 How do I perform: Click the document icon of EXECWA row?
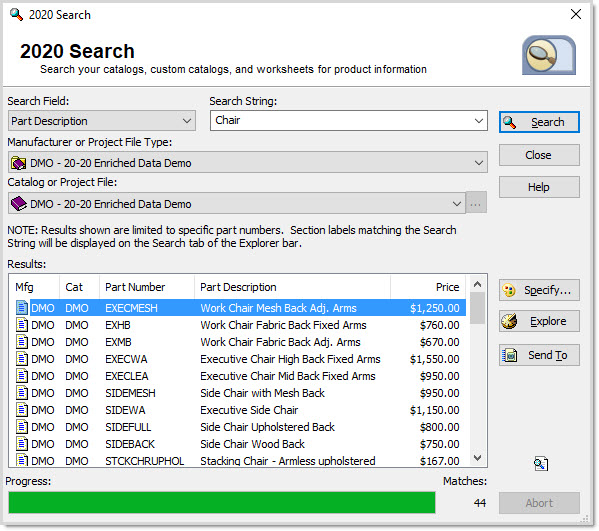tap(22, 359)
